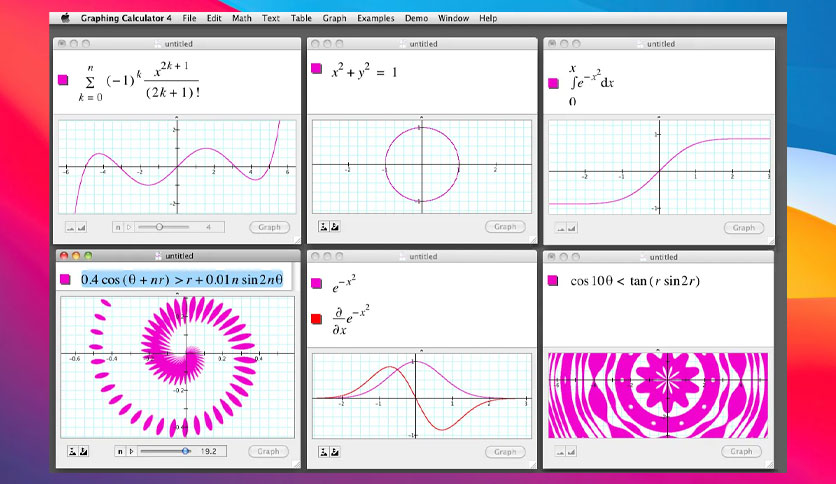Click zoom in icon in cos 10θ window
836x484 pixels.
(571, 452)
